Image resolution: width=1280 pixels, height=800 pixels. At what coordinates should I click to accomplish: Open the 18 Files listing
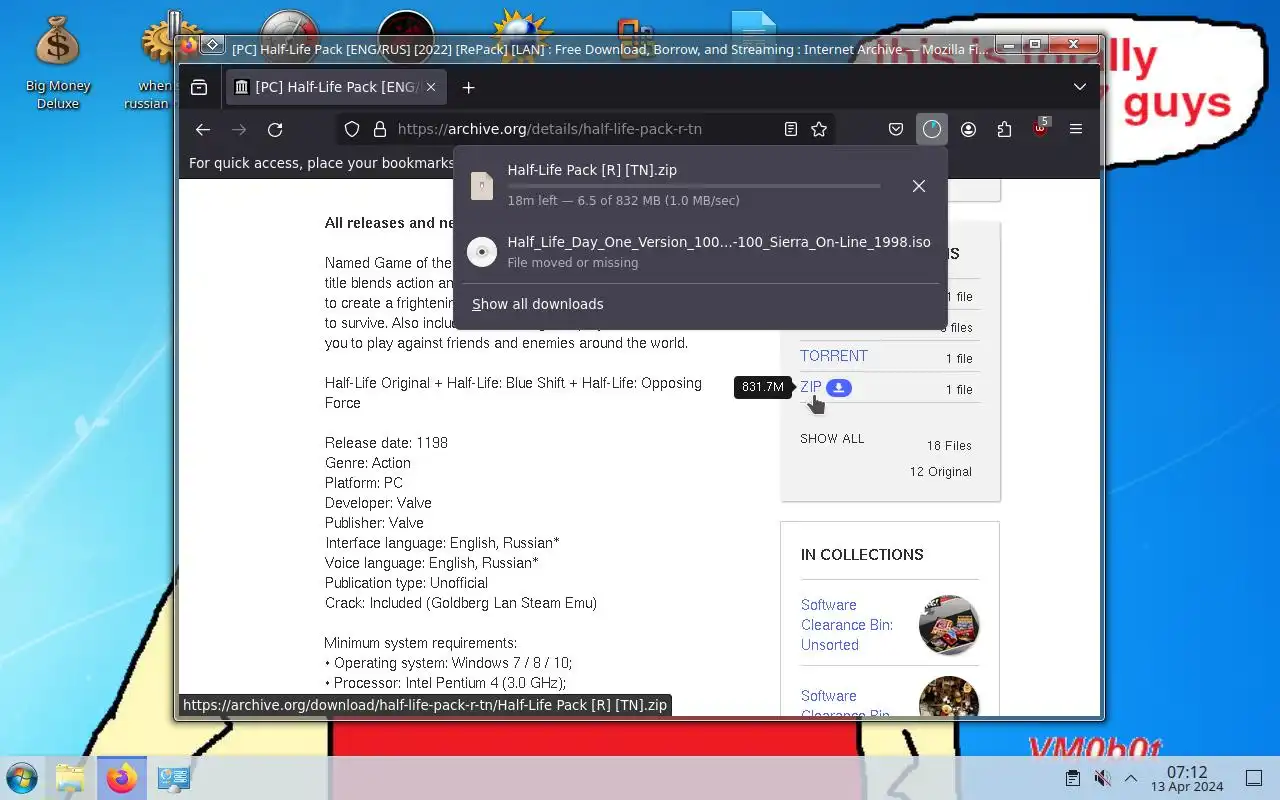(949, 446)
